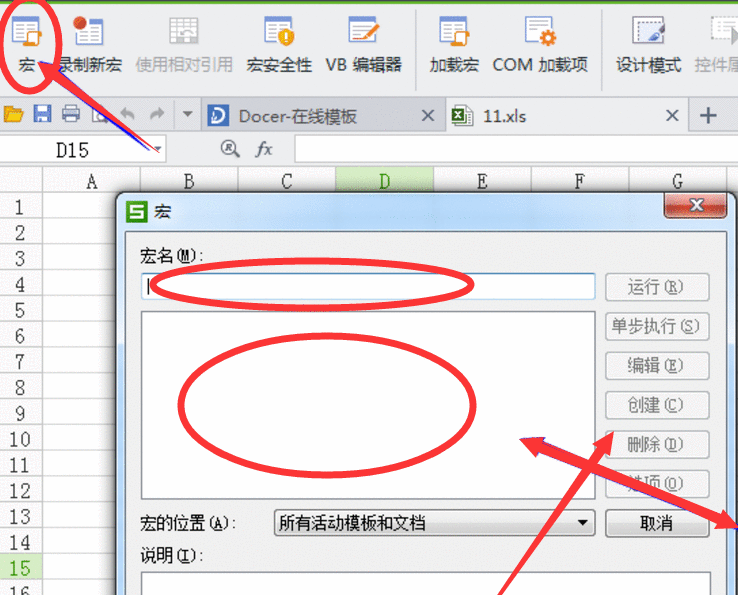The height and width of the screenshot is (595, 738).
Task: Open 宏的位置 dropdown list
Action: (x=434, y=523)
